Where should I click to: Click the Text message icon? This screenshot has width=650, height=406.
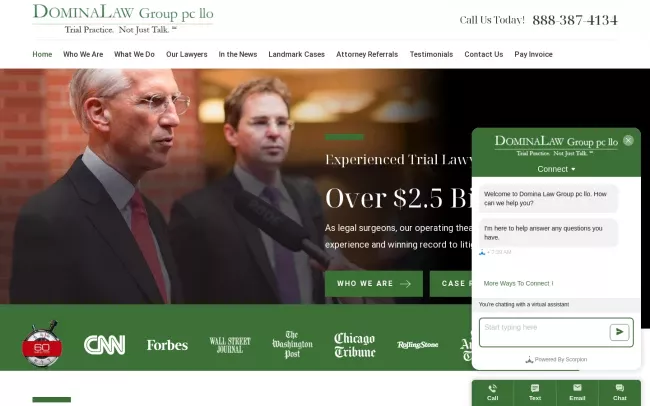click(535, 389)
